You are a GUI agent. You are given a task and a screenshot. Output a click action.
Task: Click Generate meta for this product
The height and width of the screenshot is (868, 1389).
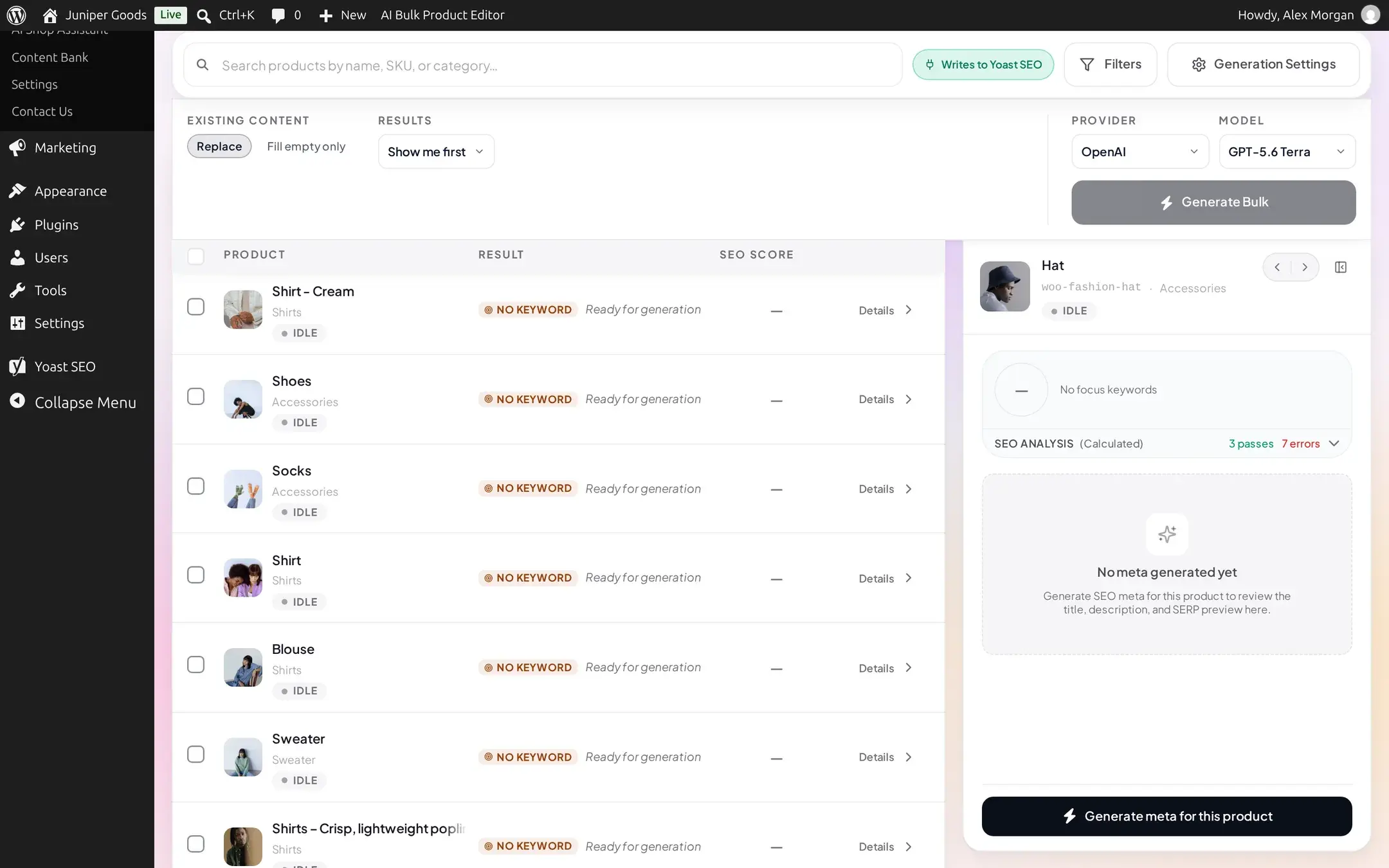(x=1167, y=816)
